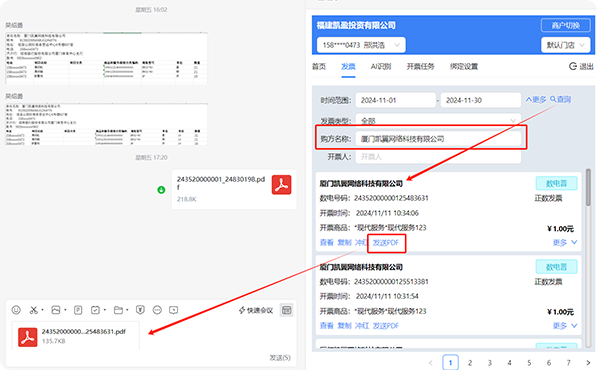Open screenshot tool options arrow
The height and width of the screenshot is (370, 597).
pos(42,310)
